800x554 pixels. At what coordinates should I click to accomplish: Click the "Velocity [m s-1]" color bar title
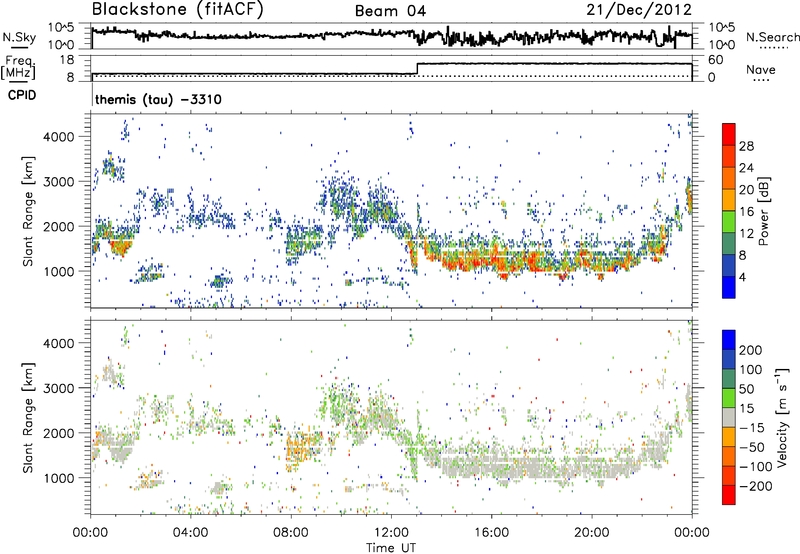783,417
